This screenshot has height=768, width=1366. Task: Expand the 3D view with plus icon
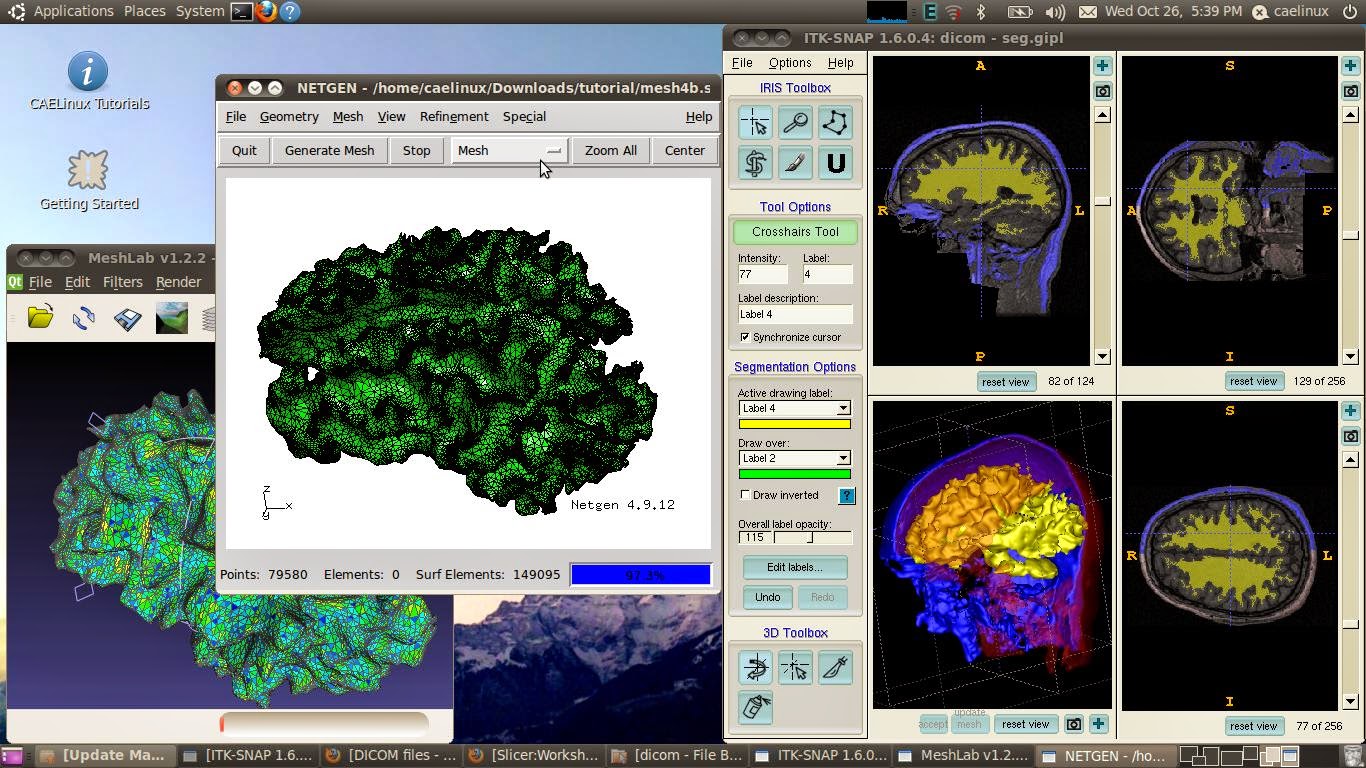click(x=1098, y=724)
